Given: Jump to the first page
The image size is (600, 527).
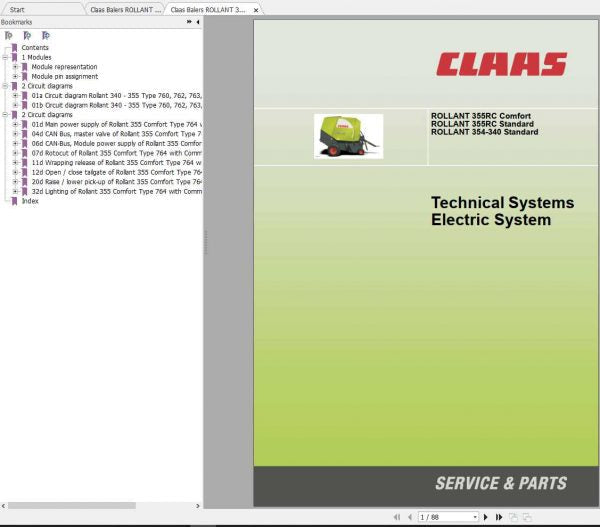Looking at the screenshot, I should (397, 517).
